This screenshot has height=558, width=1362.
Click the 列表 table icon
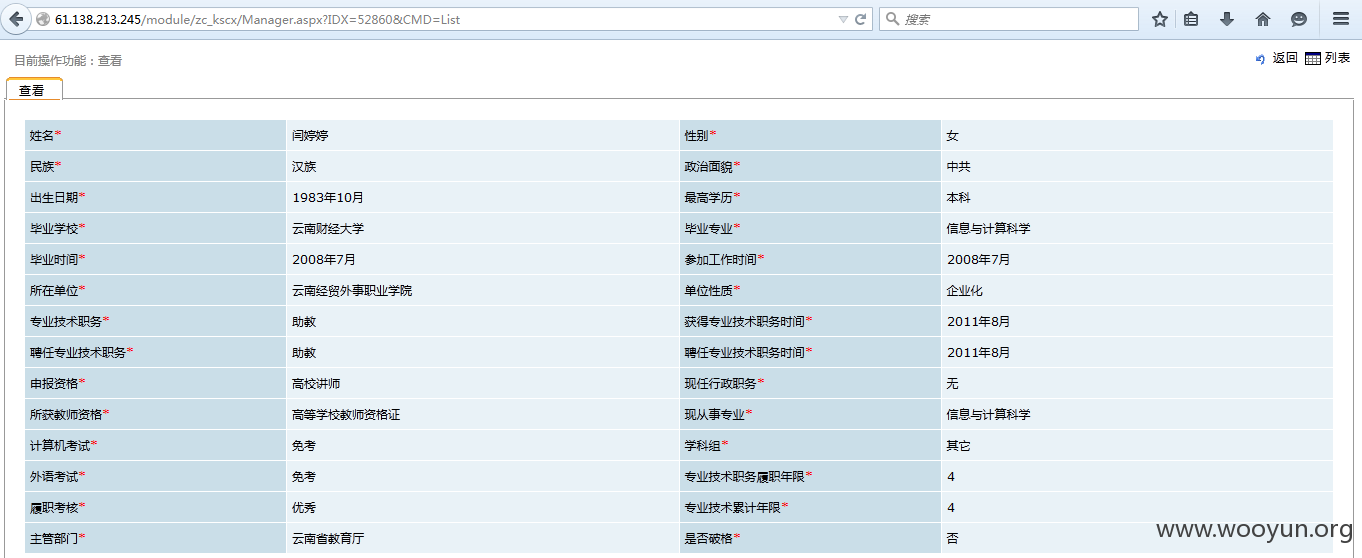(x=1313, y=59)
